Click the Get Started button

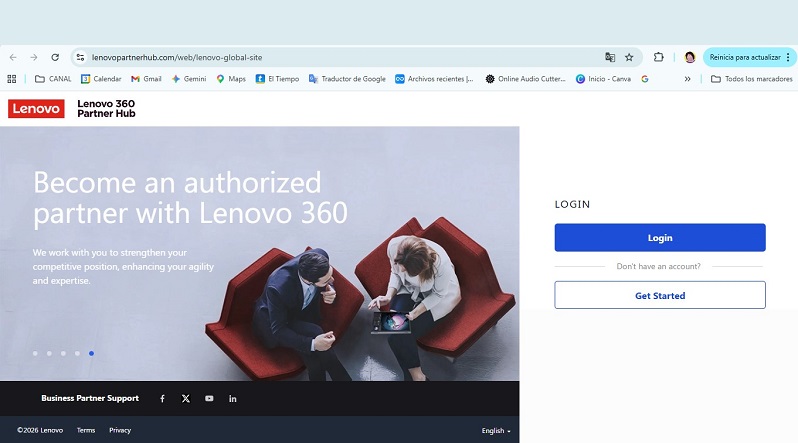point(660,295)
